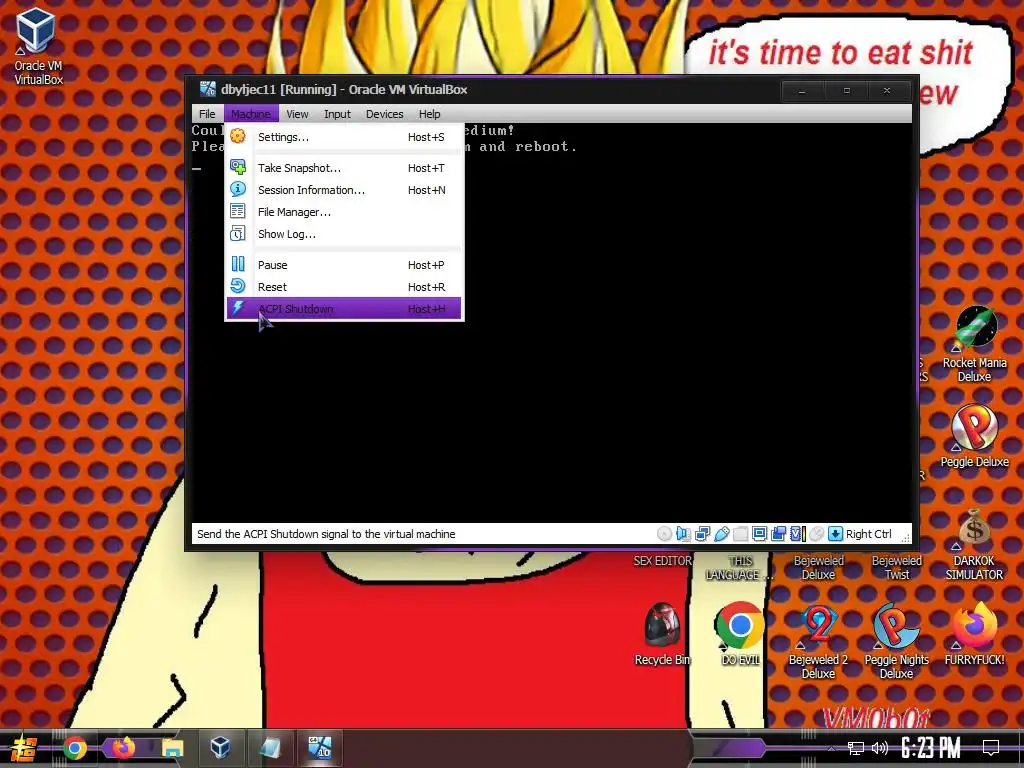The height and width of the screenshot is (768, 1024).
Task: Open Settings in the Machine menu
Action: pyautogui.click(x=344, y=137)
